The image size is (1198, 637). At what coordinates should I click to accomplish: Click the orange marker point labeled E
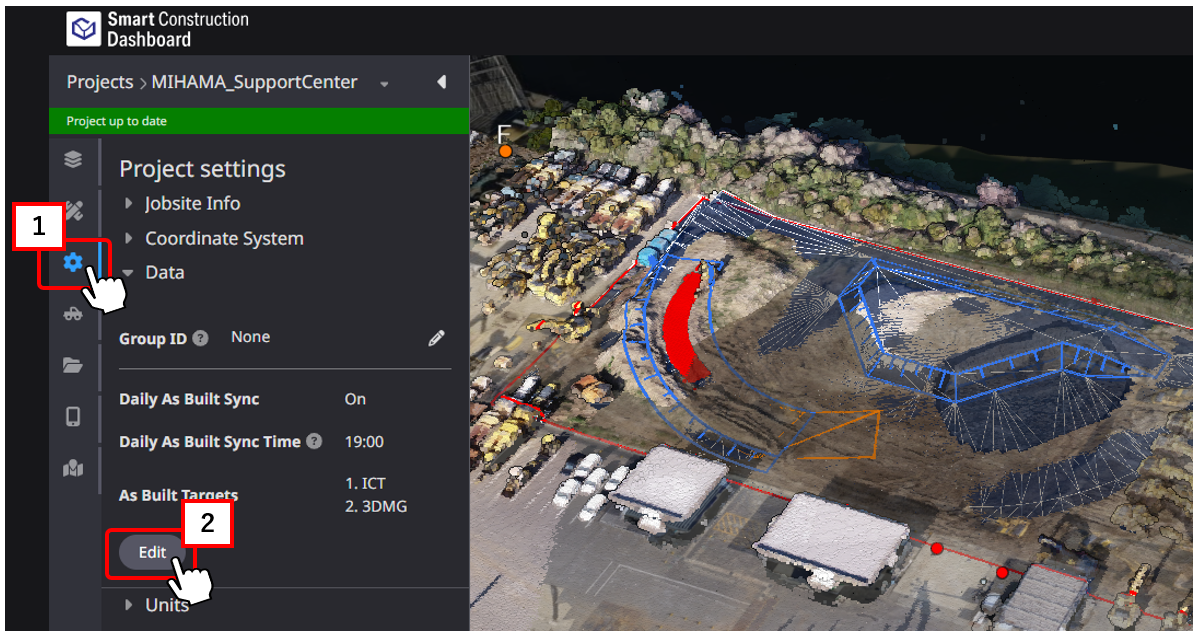coord(506,151)
